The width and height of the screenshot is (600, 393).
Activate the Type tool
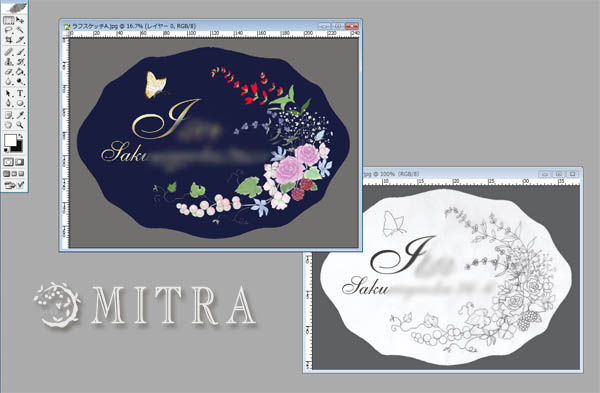tap(20, 93)
